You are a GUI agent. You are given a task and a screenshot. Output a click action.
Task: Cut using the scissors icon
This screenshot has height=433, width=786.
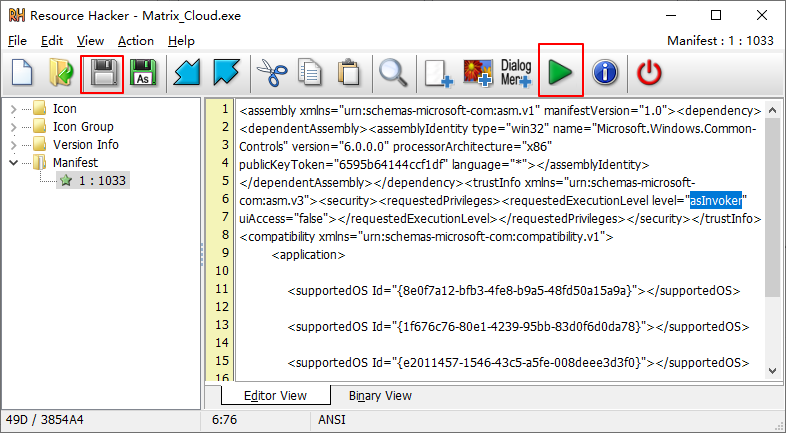(271, 73)
